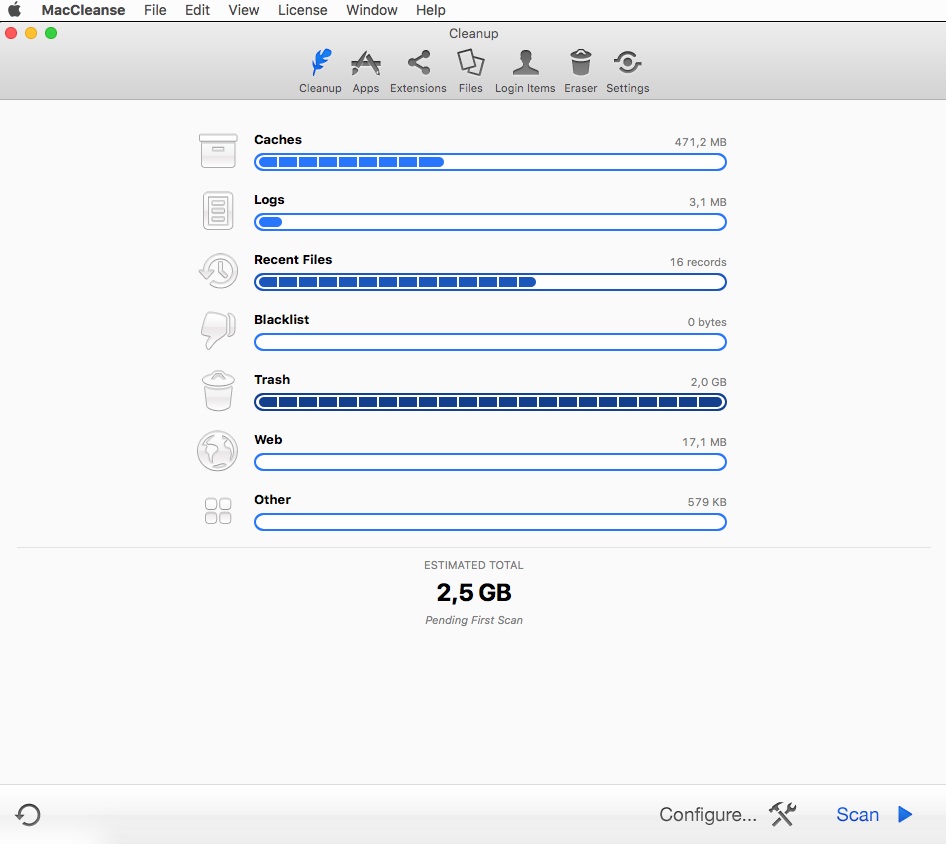Click the Caches archive box icon
Image resolution: width=946 pixels, height=844 pixels.
pos(218,150)
